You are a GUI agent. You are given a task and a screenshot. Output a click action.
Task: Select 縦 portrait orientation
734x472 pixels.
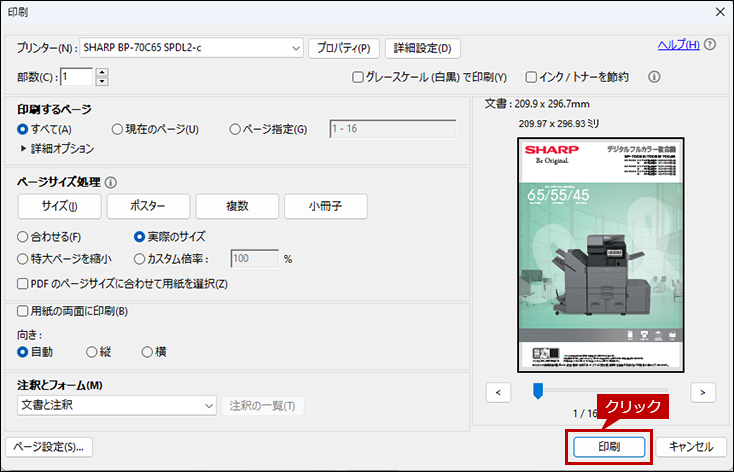[x=92, y=352]
